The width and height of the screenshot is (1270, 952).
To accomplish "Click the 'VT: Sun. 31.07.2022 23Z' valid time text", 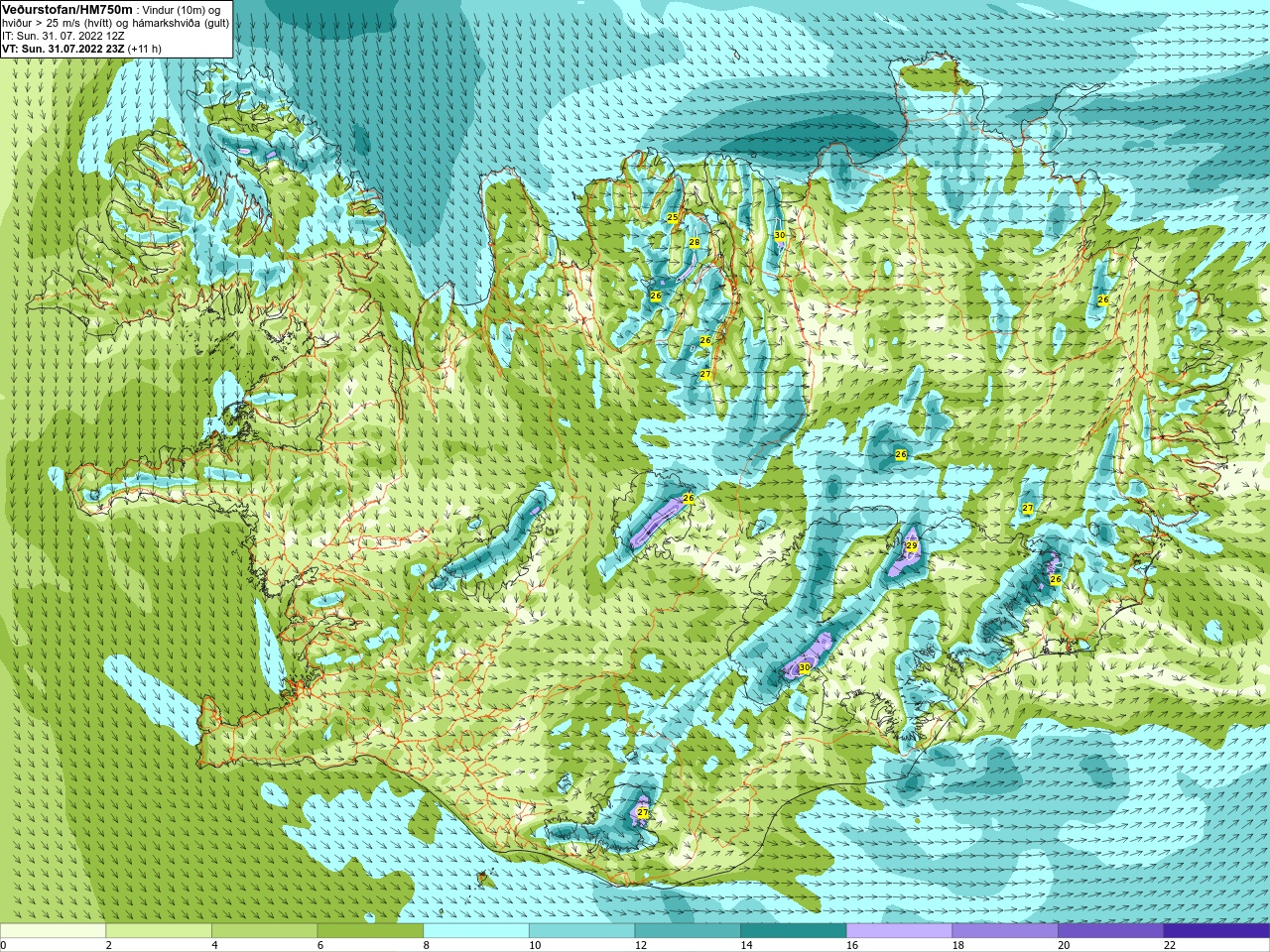I will (x=63, y=49).
